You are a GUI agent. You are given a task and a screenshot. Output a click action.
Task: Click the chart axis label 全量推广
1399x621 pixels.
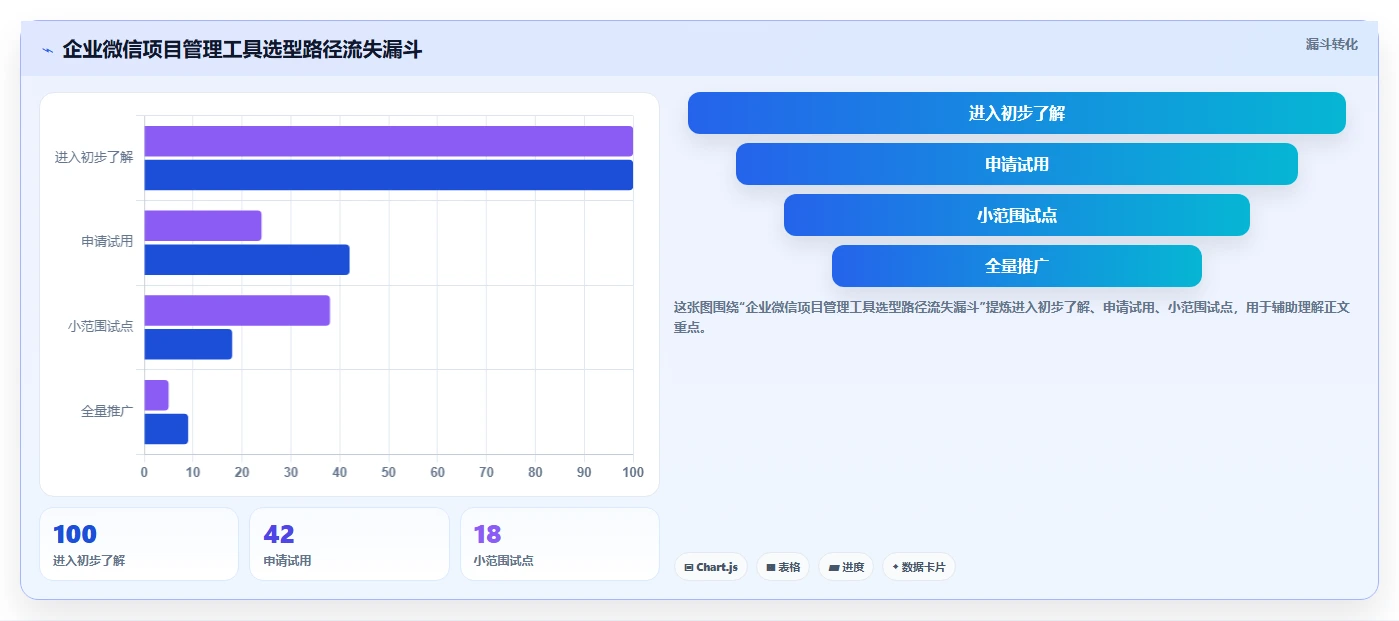(x=107, y=411)
